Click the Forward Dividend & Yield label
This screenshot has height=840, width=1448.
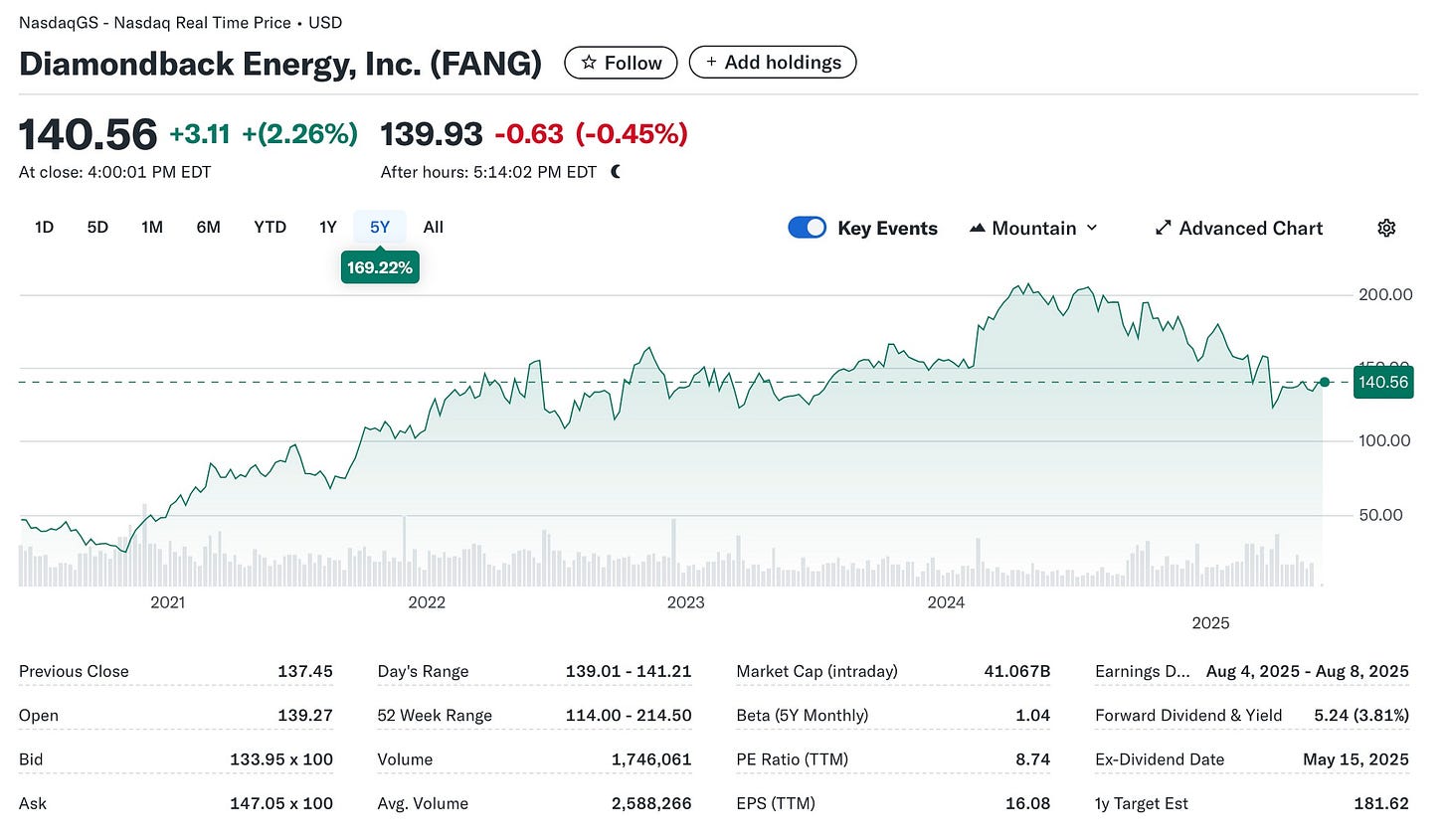(x=1188, y=715)
